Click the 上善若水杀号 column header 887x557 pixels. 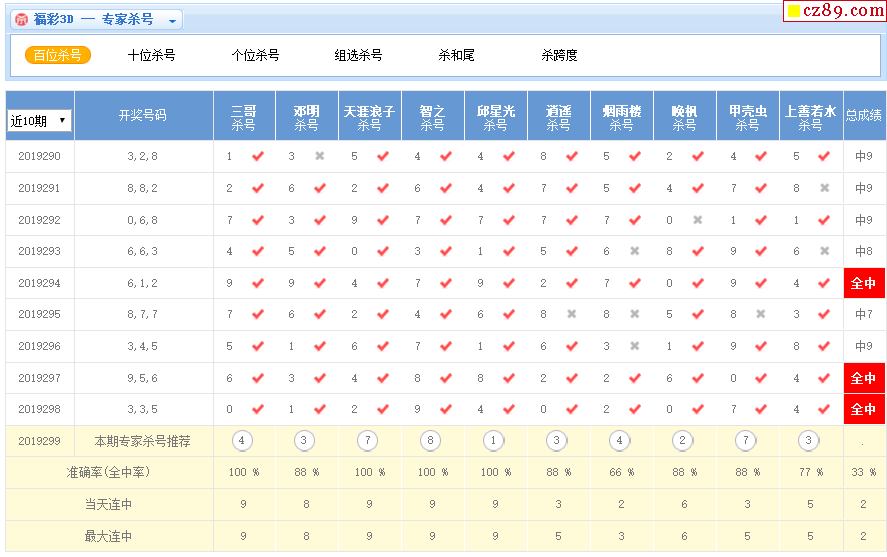click(811, 115)
